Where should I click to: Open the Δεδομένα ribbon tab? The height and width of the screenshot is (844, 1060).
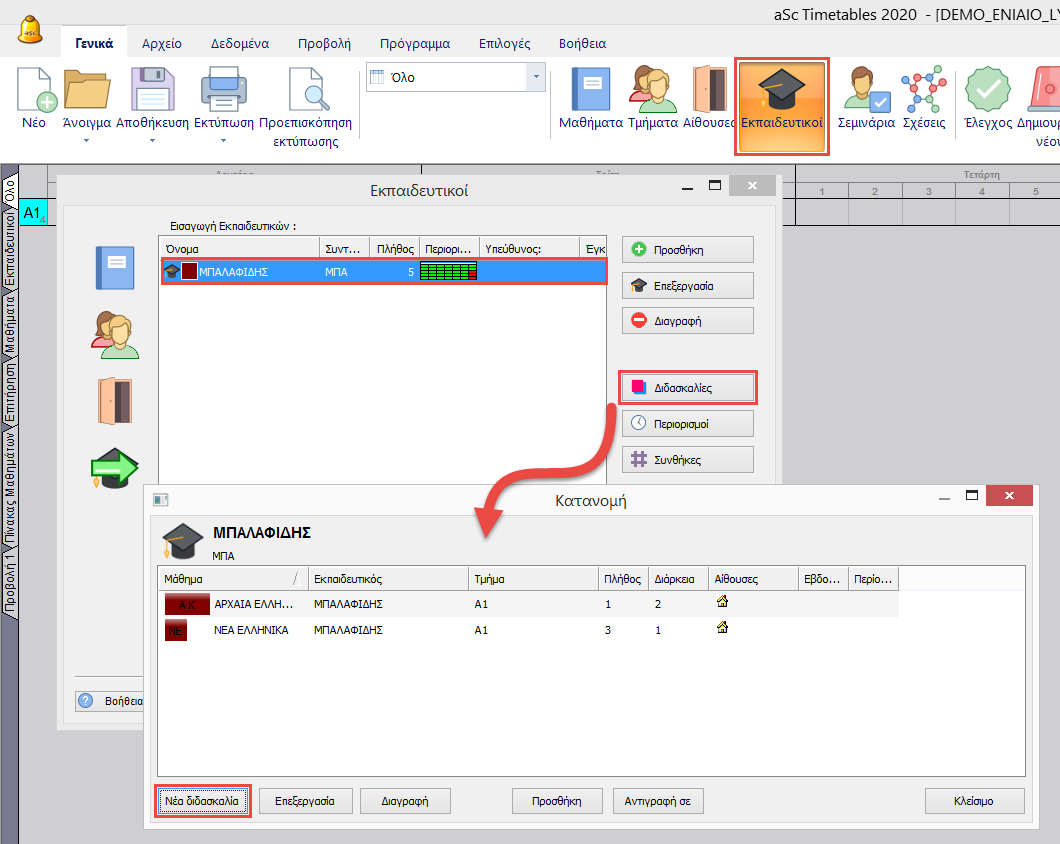tap(238, 43)
